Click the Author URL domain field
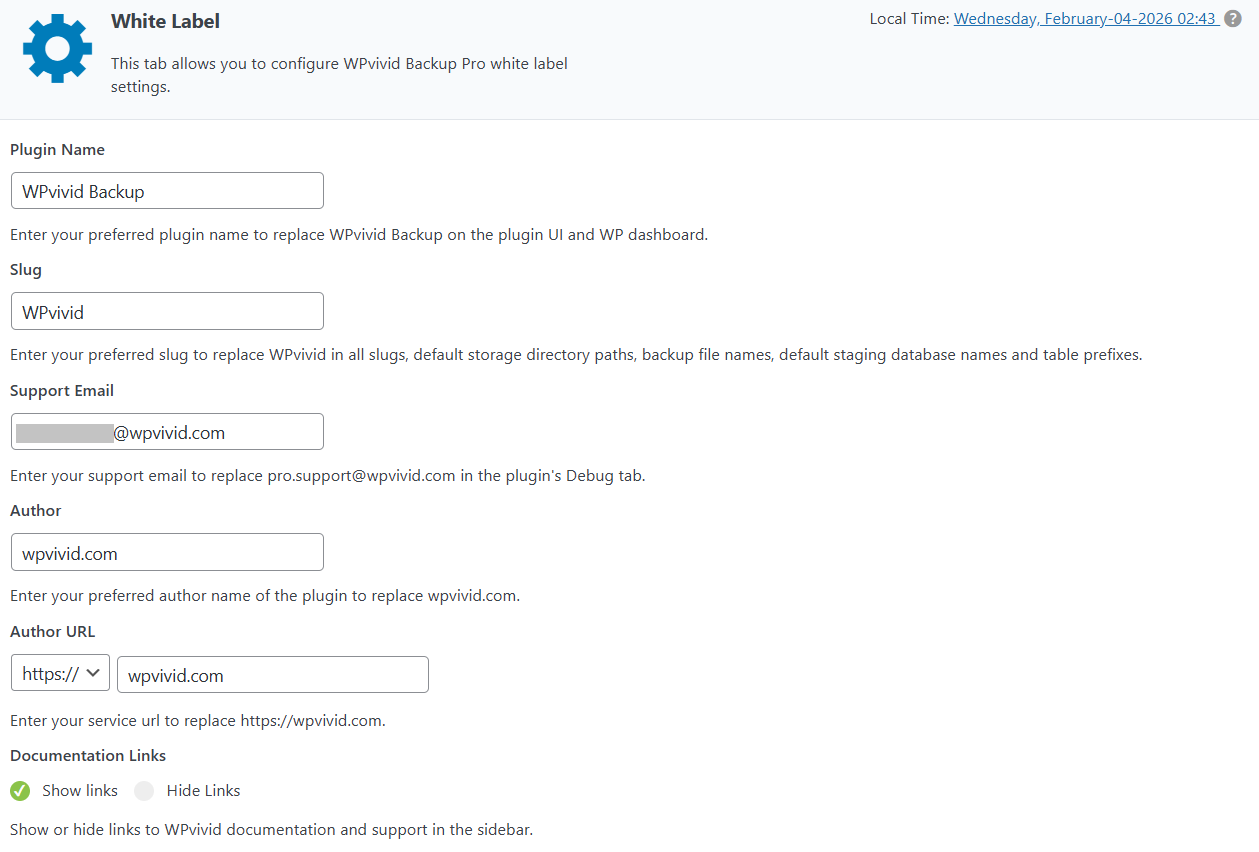Screen dimensions: 1259x852 [272, 675]
